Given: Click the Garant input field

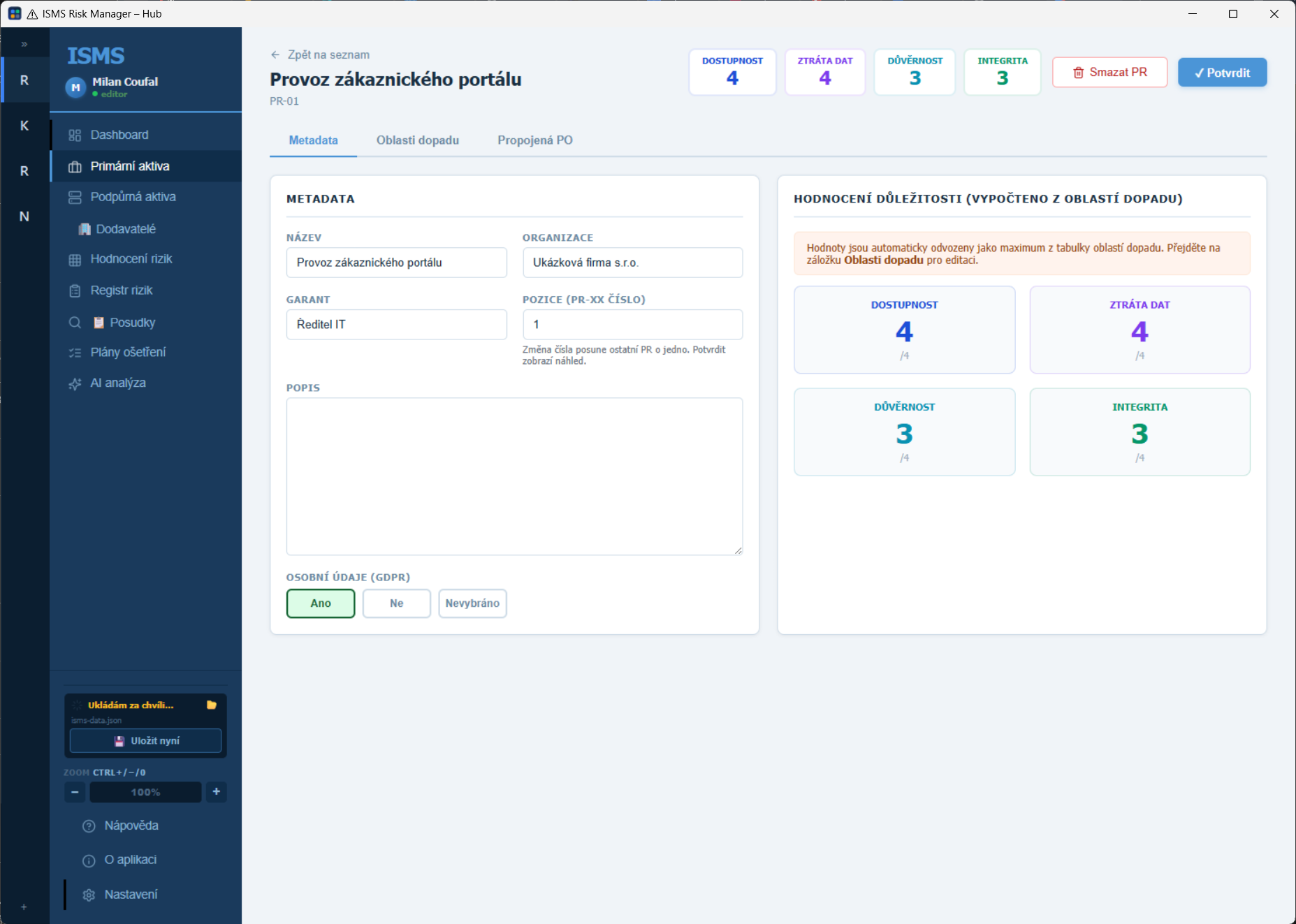Looking at the screenshot, I should (397, 325).
